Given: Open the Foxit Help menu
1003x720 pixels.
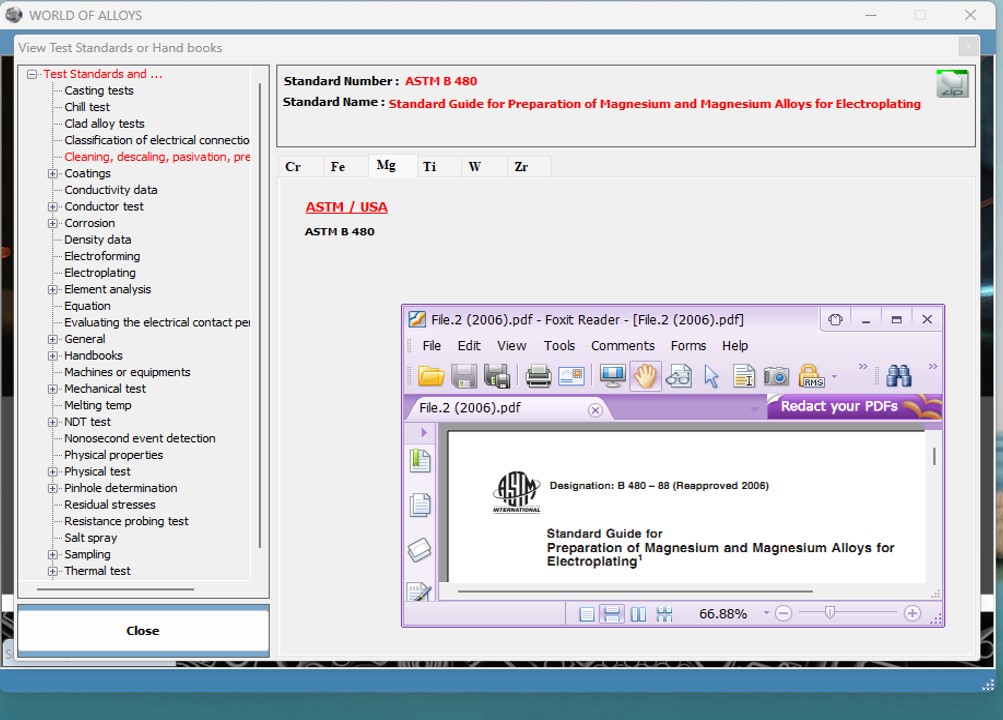Looking at the screenshot, I should [x=735, y=346].
